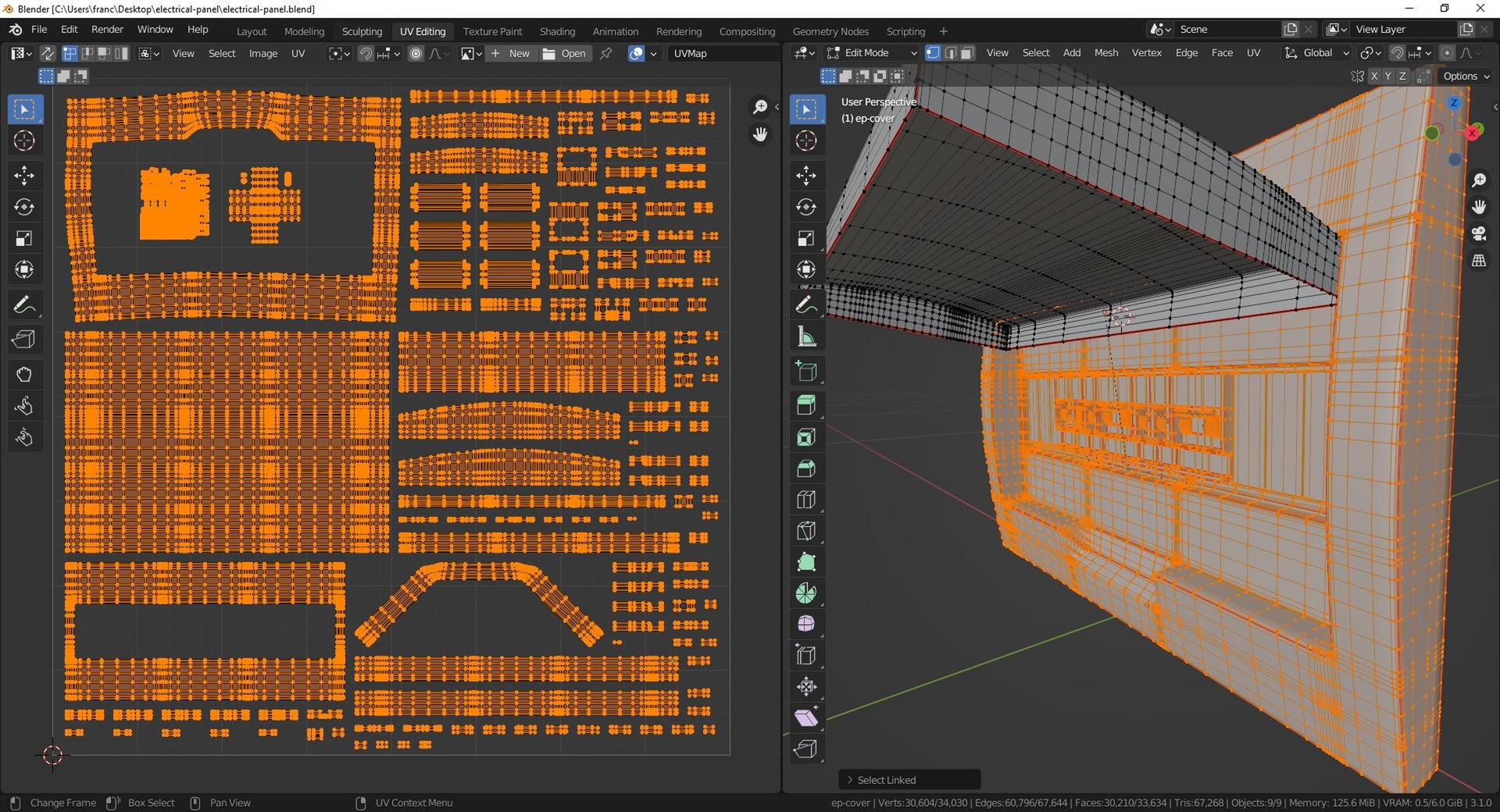Screen dimensions: 1500x812
Task: Select the Rip Region tool in 3D viewport
Action: click(806, 750)
